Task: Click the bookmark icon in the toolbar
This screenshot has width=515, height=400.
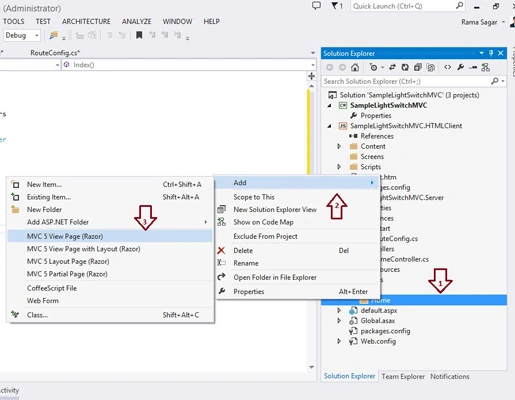Action: point(139,35)
